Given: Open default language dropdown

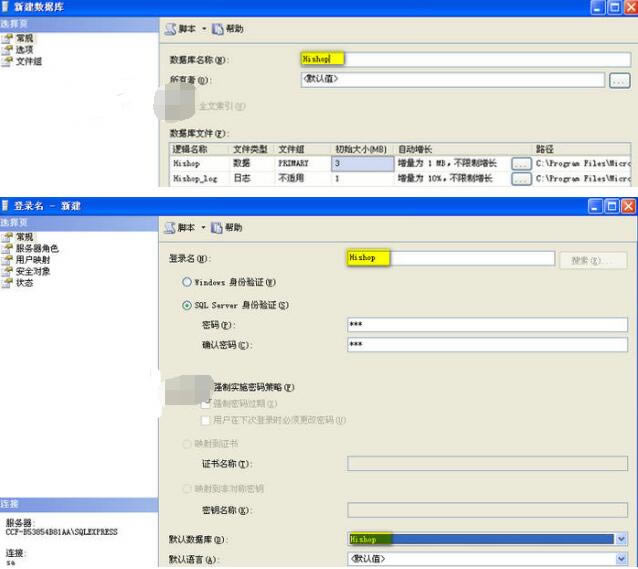Looking at the screenshot, I should 621,559.
